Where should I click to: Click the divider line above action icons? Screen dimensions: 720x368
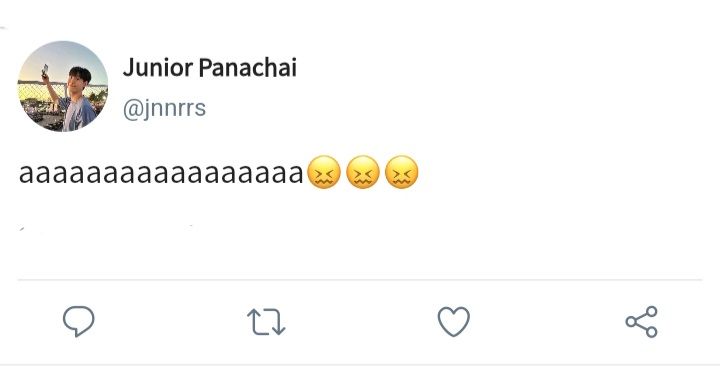(x=360, y=279)
